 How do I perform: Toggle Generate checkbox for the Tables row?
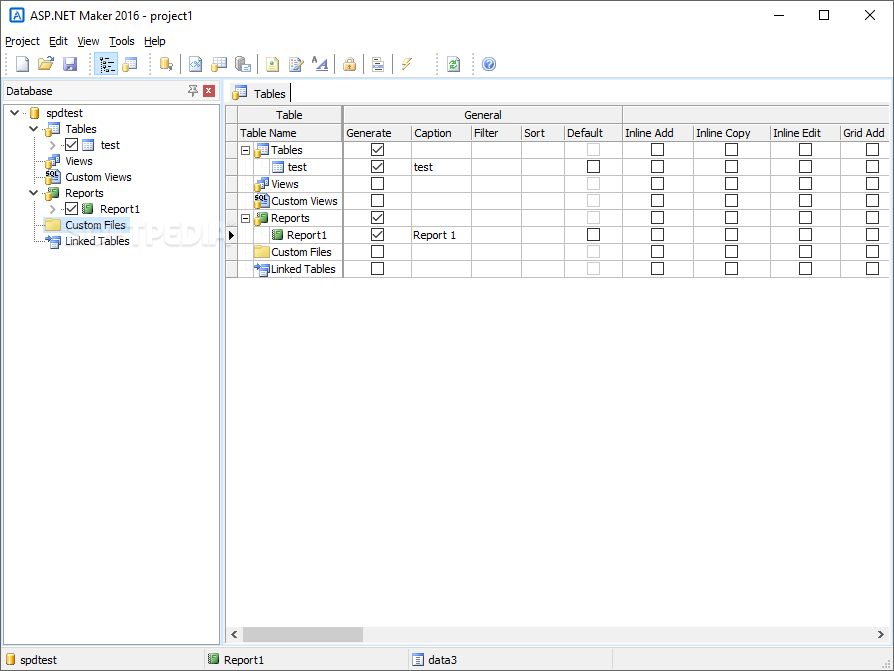[377, 149]
